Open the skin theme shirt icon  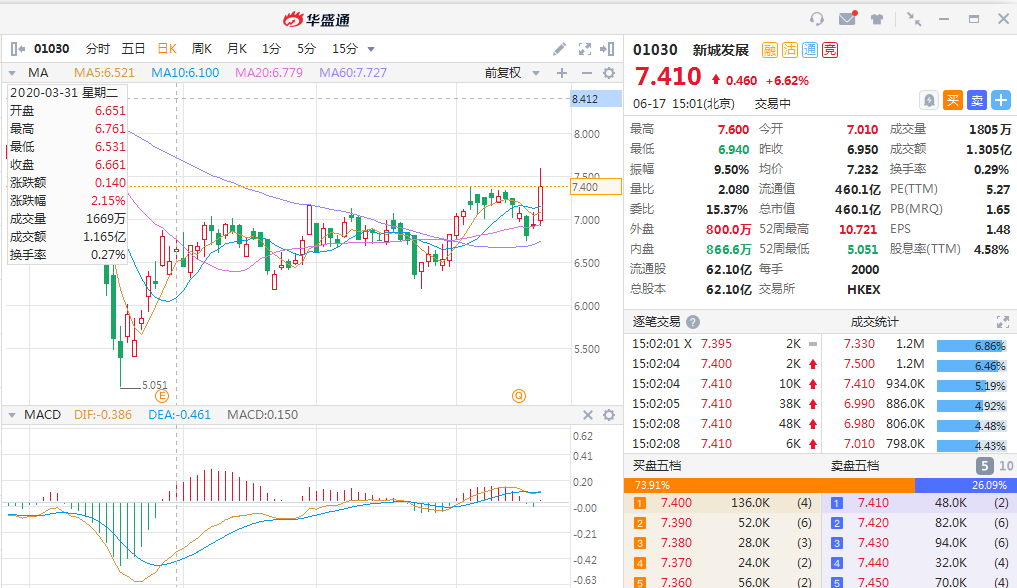877,19
